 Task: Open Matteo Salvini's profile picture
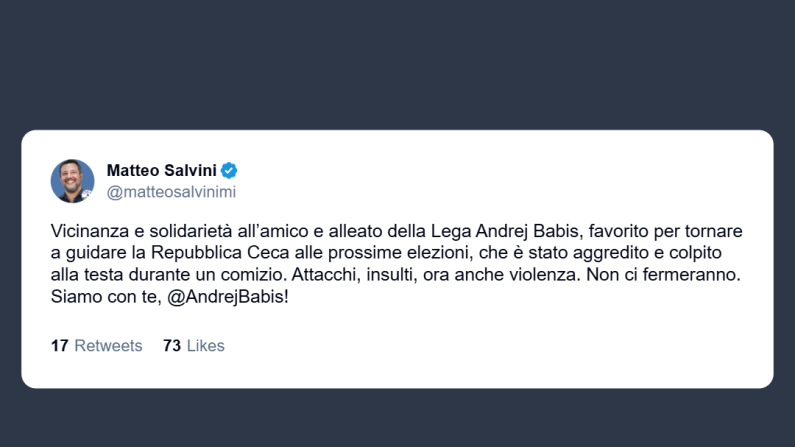[72, 181]
